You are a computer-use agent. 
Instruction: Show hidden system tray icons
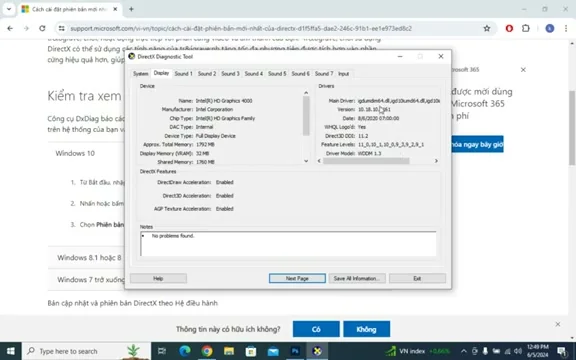(464, 351)
